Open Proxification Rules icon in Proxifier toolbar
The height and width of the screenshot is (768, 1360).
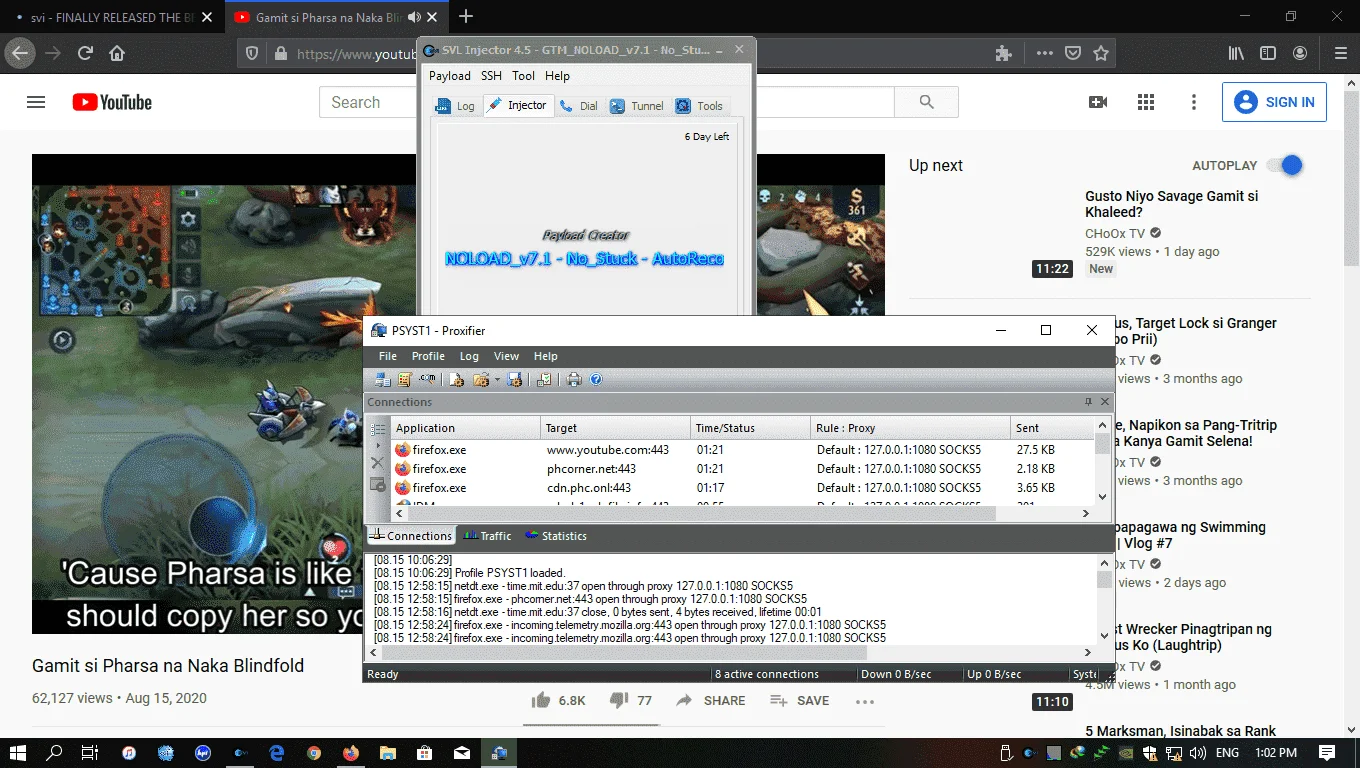click(x=405, y=379)
